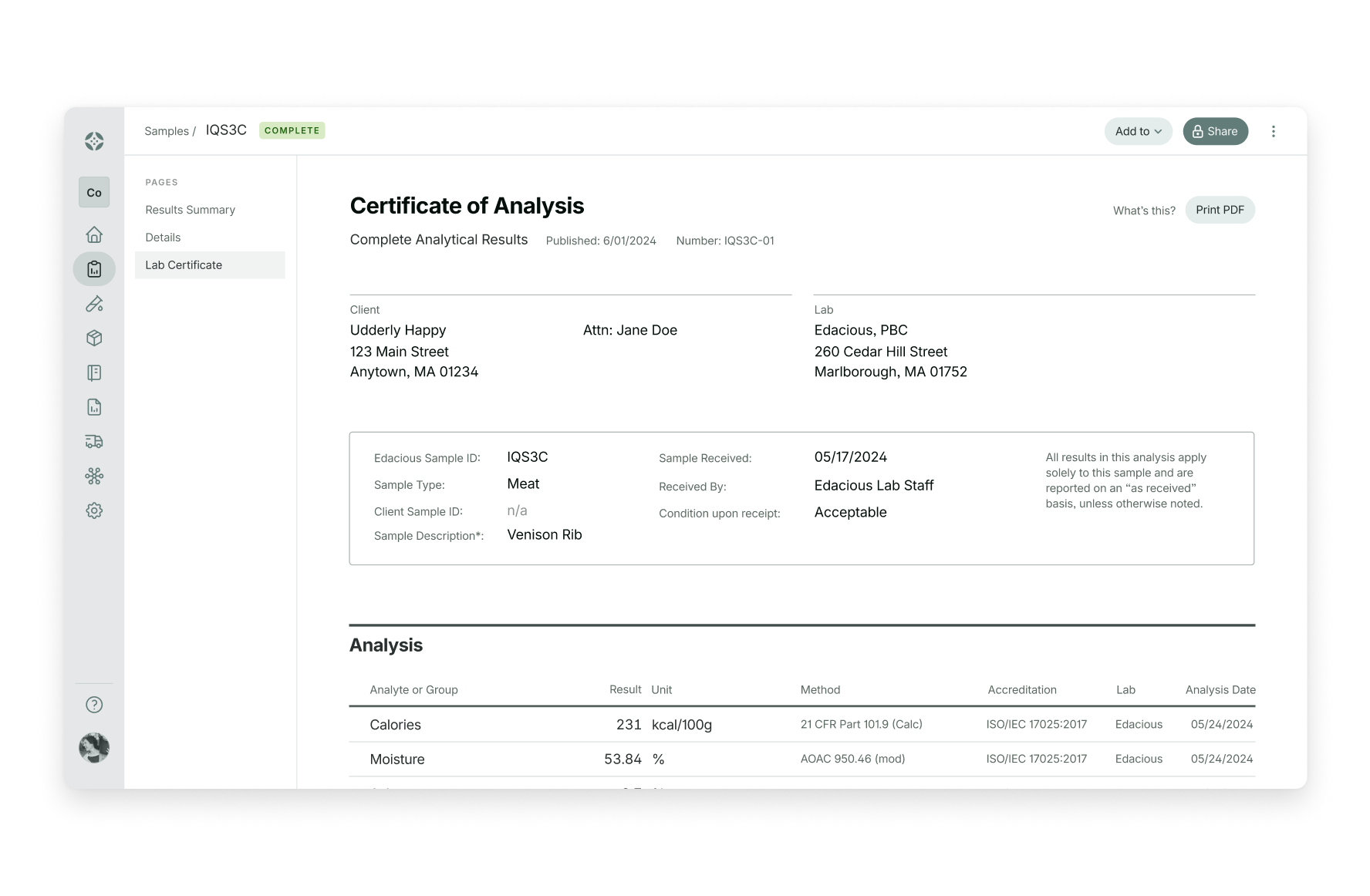Click Moisture result value 53.84

(623, 760)
